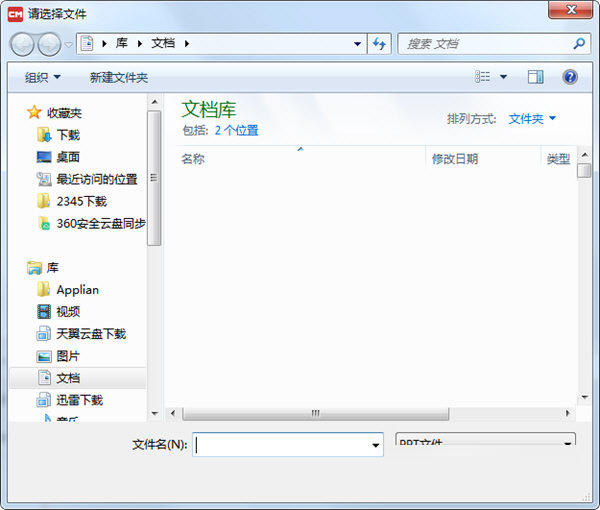This screenshot has width=600, height=510.
Task: Click the 2345下载 folder icon
Action: (x=43, y=201)
